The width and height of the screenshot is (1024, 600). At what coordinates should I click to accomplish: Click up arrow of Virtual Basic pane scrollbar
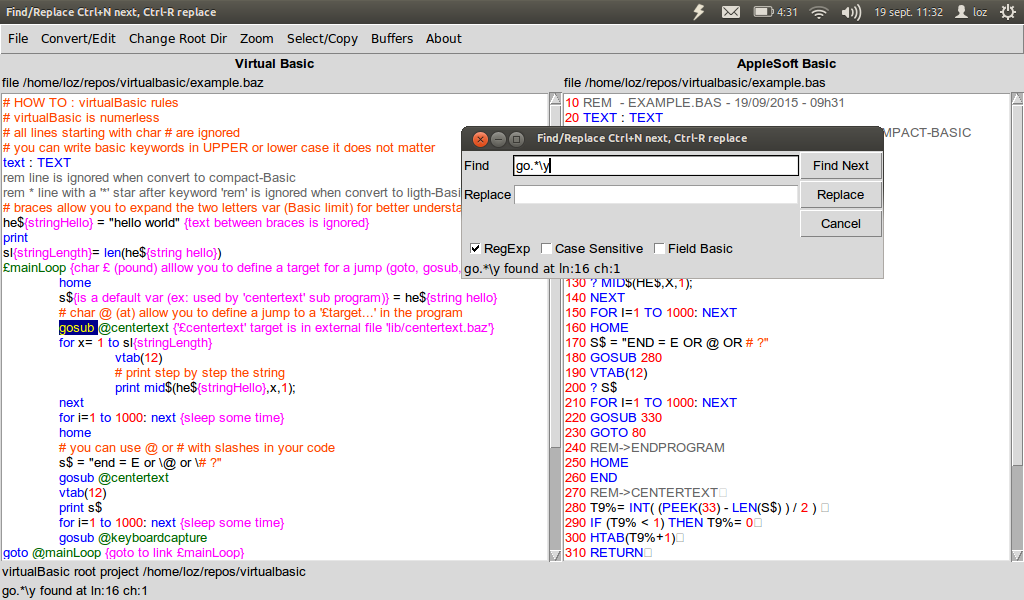(556, 99)
